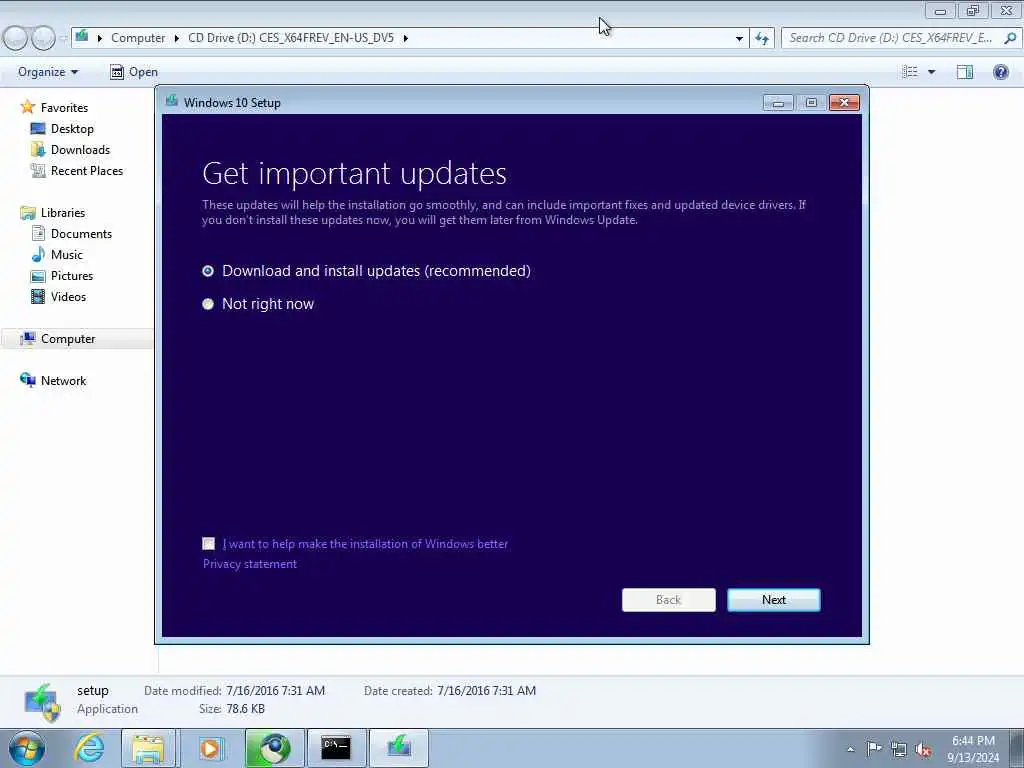Open the Pictures library
The image size is (1024, 768).
(72, 276)
